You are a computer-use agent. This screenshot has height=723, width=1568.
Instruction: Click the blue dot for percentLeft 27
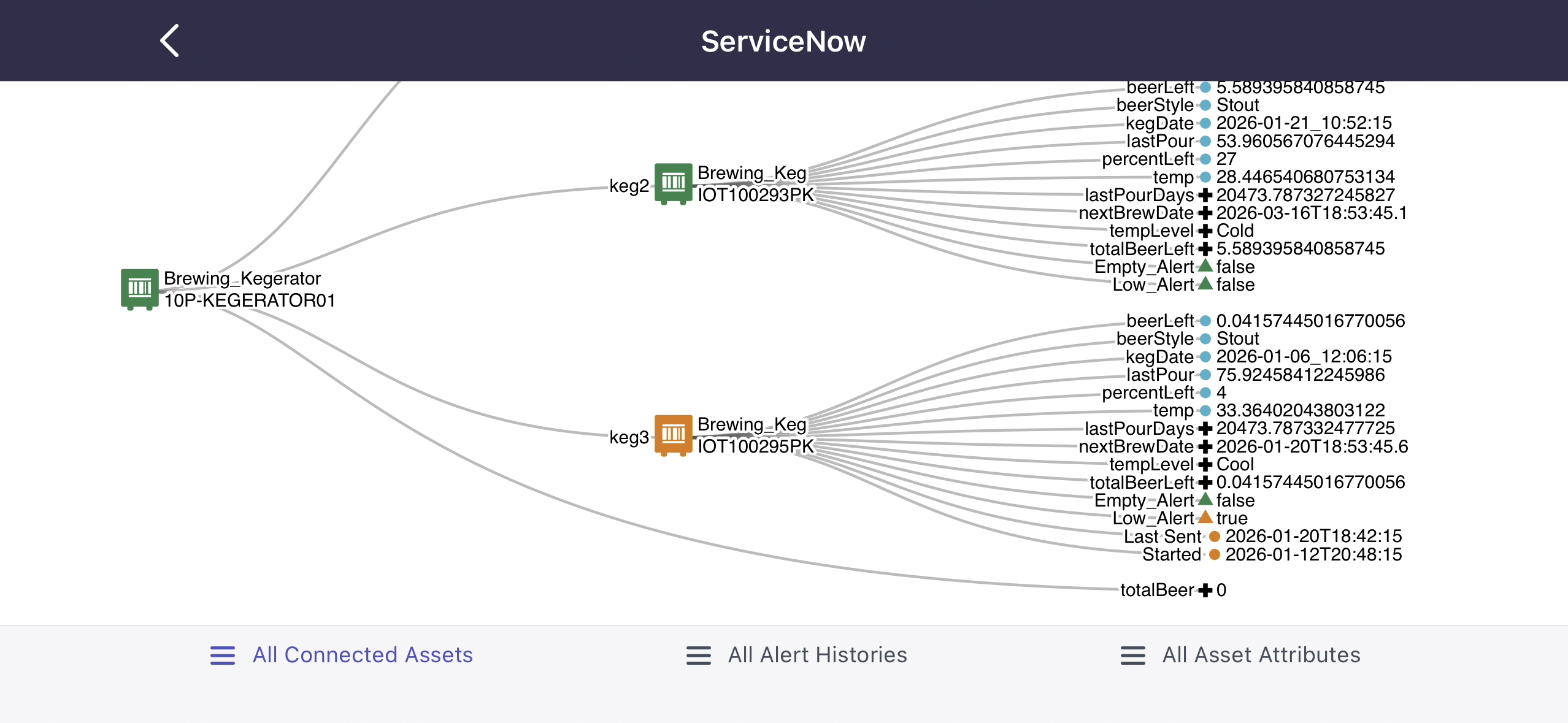[x=1205, y=159]
